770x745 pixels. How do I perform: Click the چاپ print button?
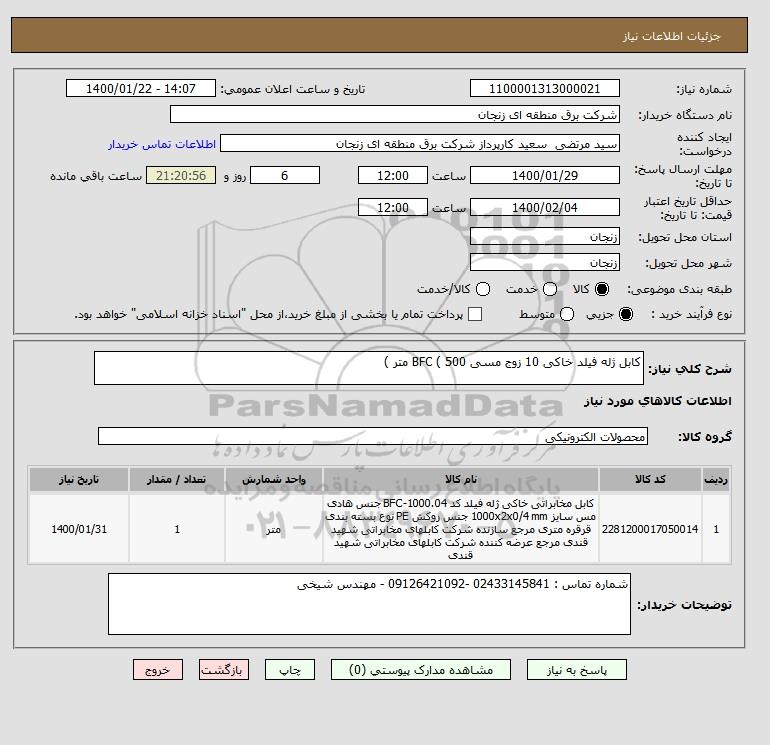coord(290,670)
